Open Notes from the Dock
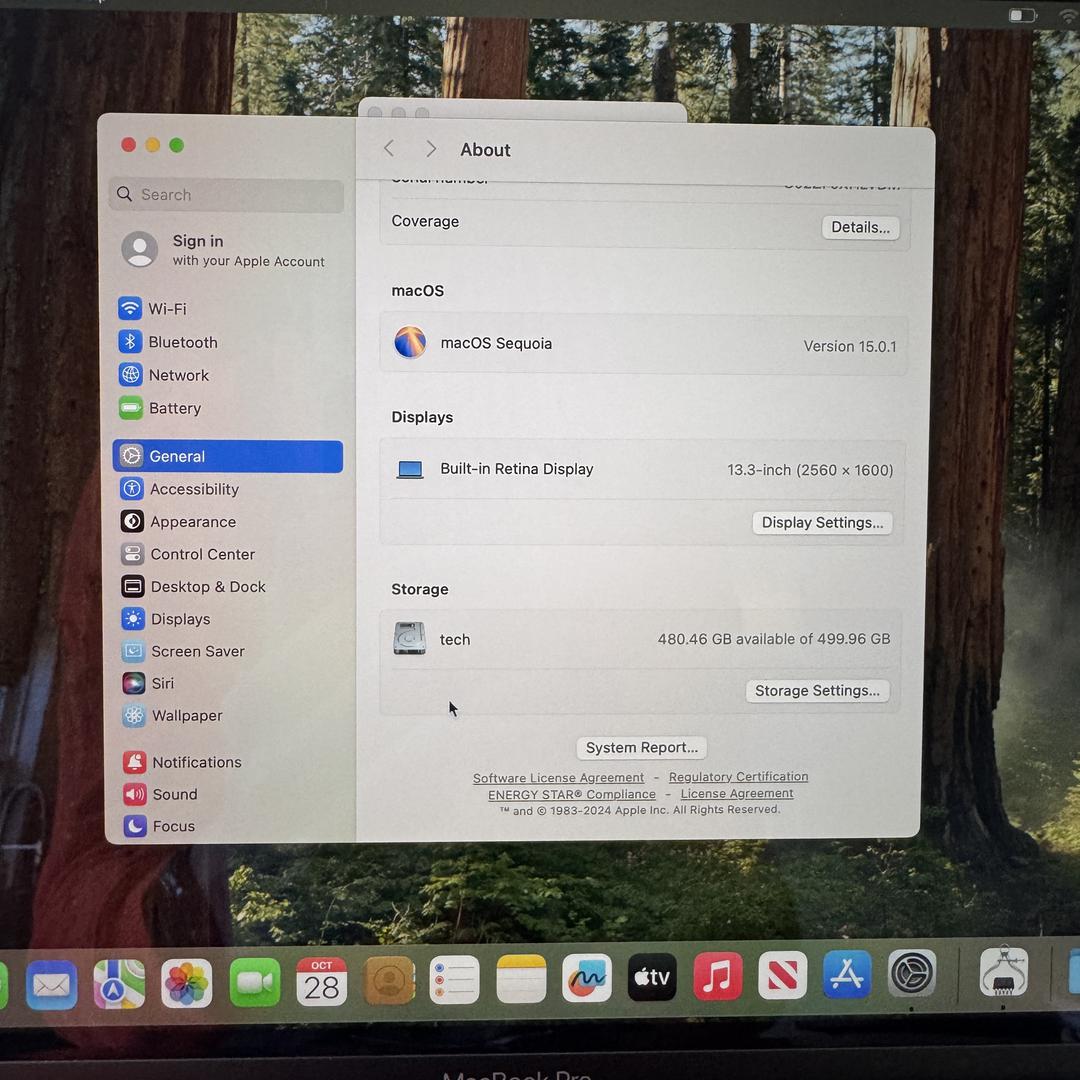 [x=521, y=979]
